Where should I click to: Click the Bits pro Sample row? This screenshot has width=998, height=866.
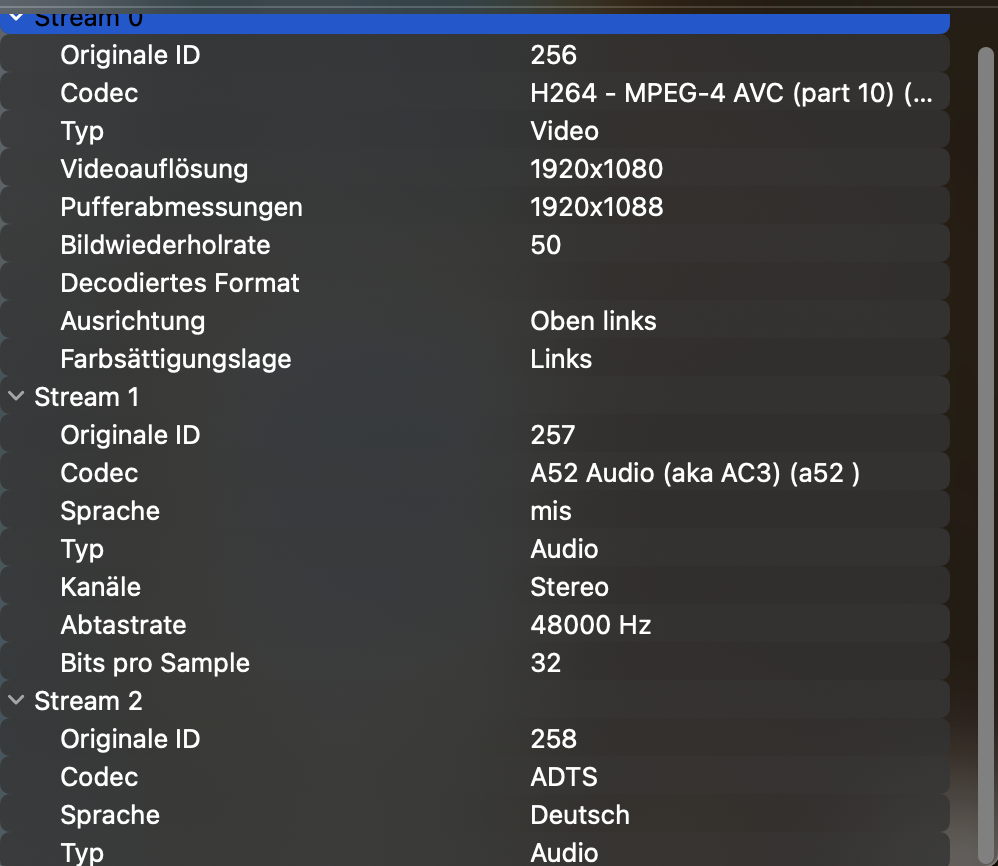(x=475, y=663)
